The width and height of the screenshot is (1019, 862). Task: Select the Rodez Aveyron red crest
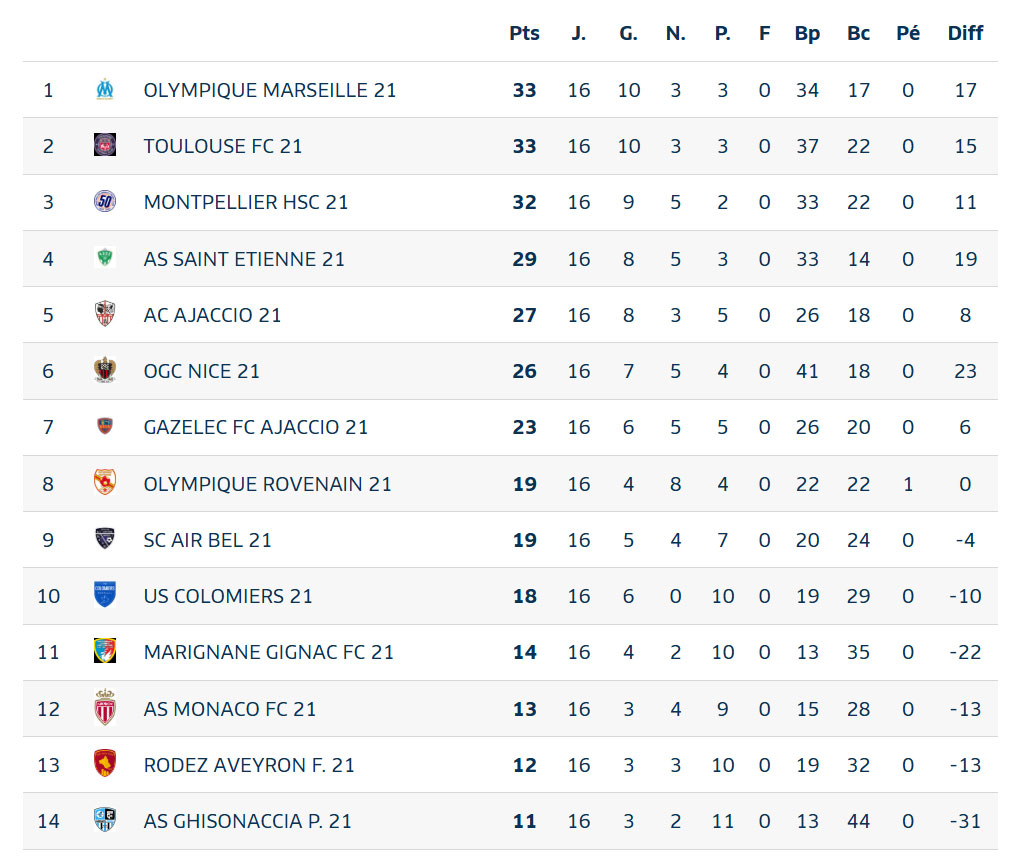click(x=105, y=764)
